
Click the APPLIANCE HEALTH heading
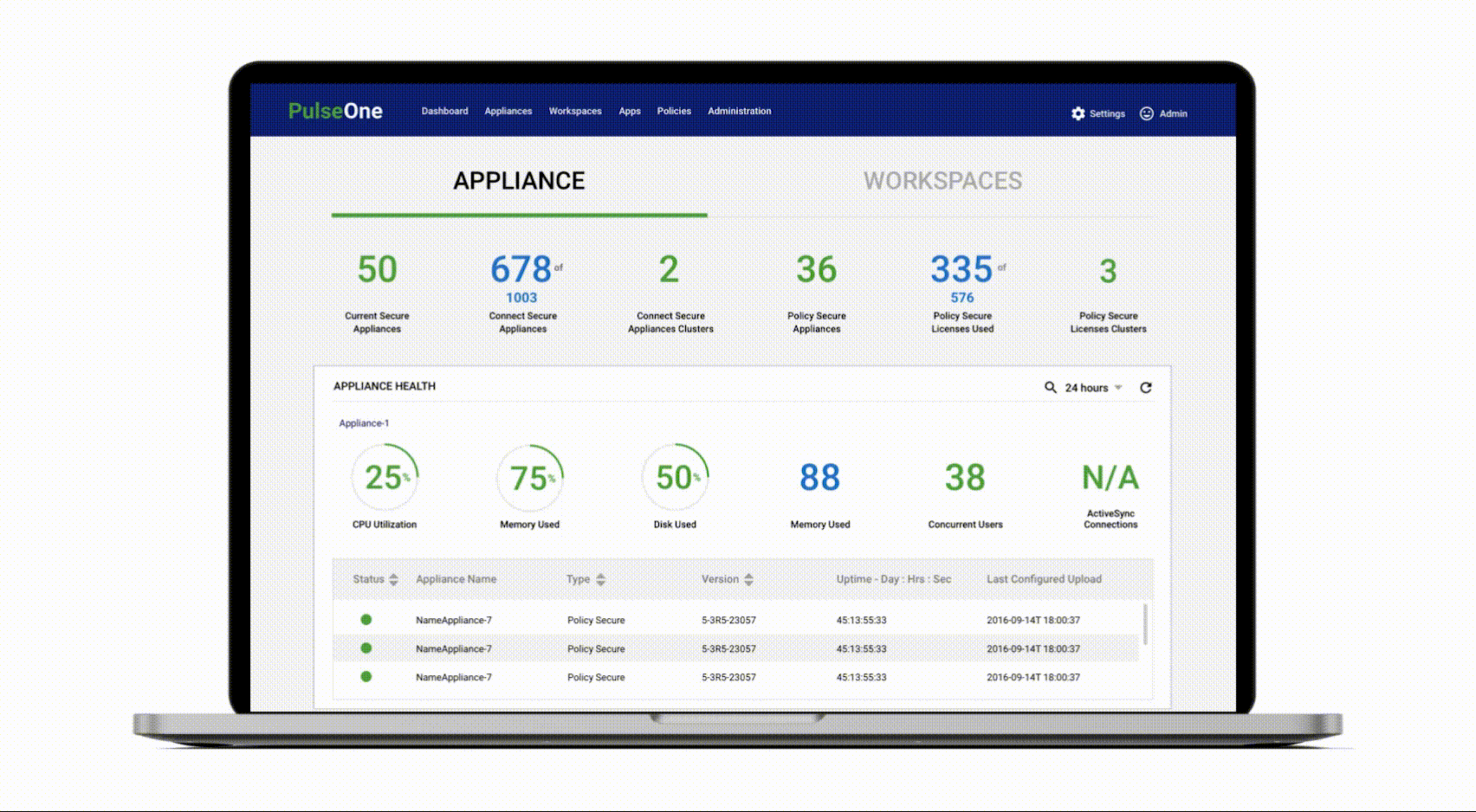point(385,386)
